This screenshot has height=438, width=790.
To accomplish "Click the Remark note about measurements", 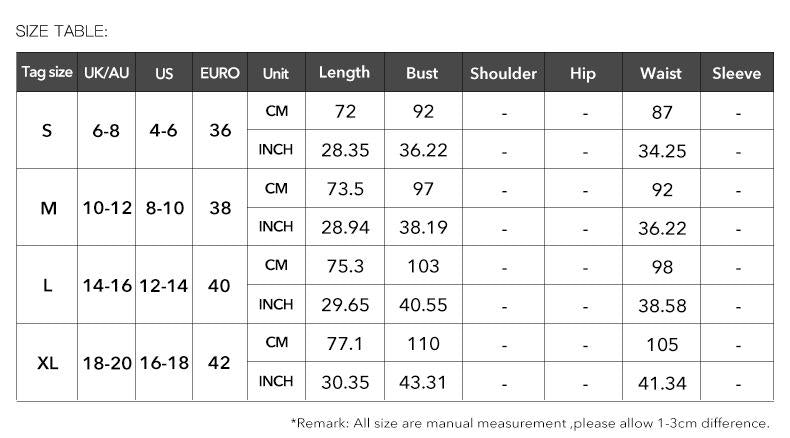I will click(531, 423).
